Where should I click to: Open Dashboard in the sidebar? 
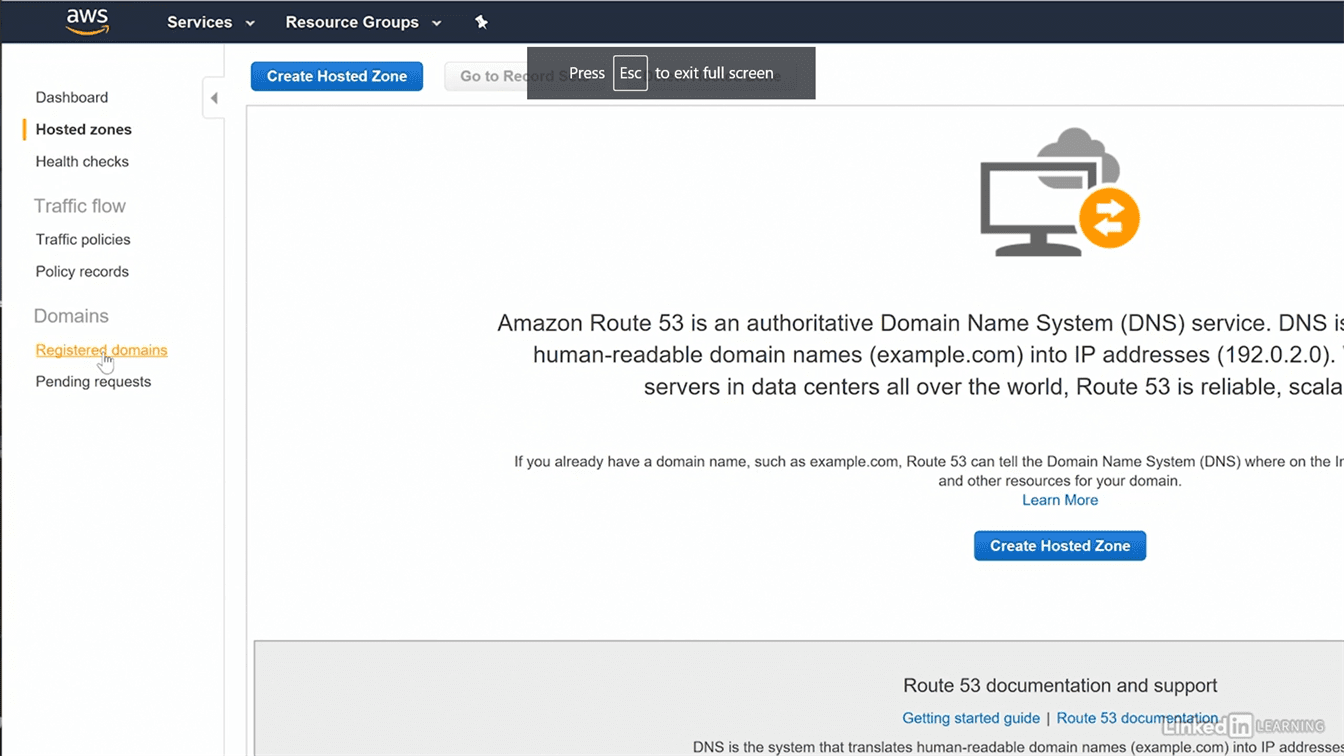(72, 97)
